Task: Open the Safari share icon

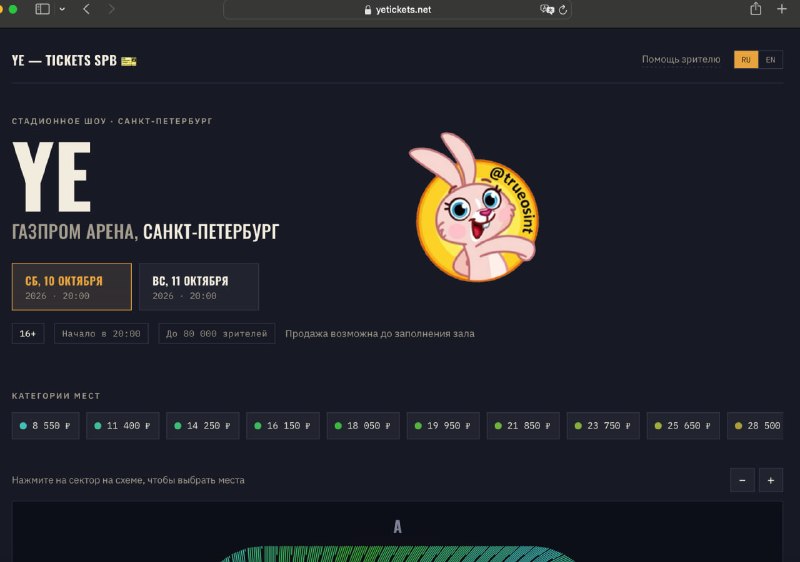Action: pyautogui.click(x=756, y=9)
